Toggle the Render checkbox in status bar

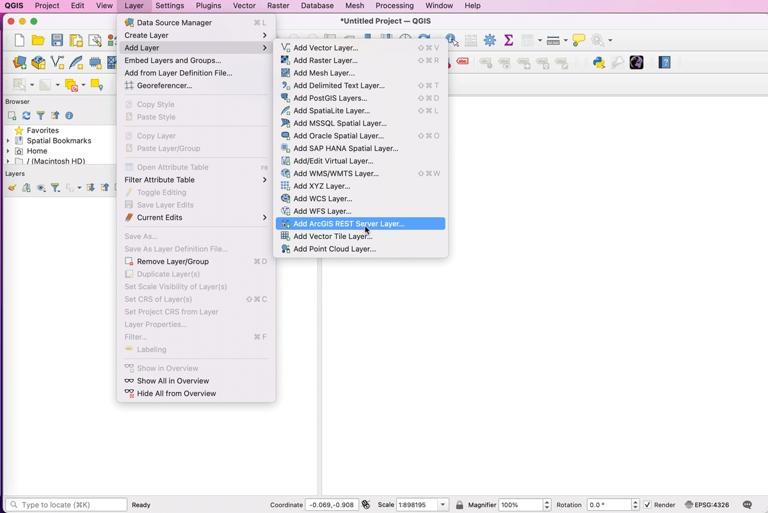648,505
